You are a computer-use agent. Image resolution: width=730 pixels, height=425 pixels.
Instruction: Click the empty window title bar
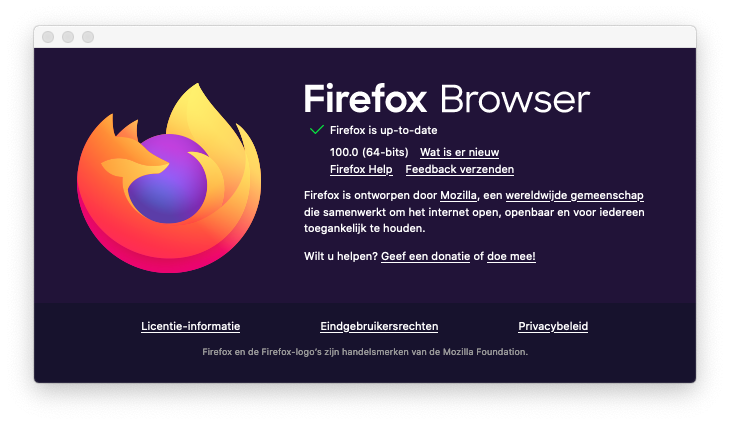tap(395, 37)
